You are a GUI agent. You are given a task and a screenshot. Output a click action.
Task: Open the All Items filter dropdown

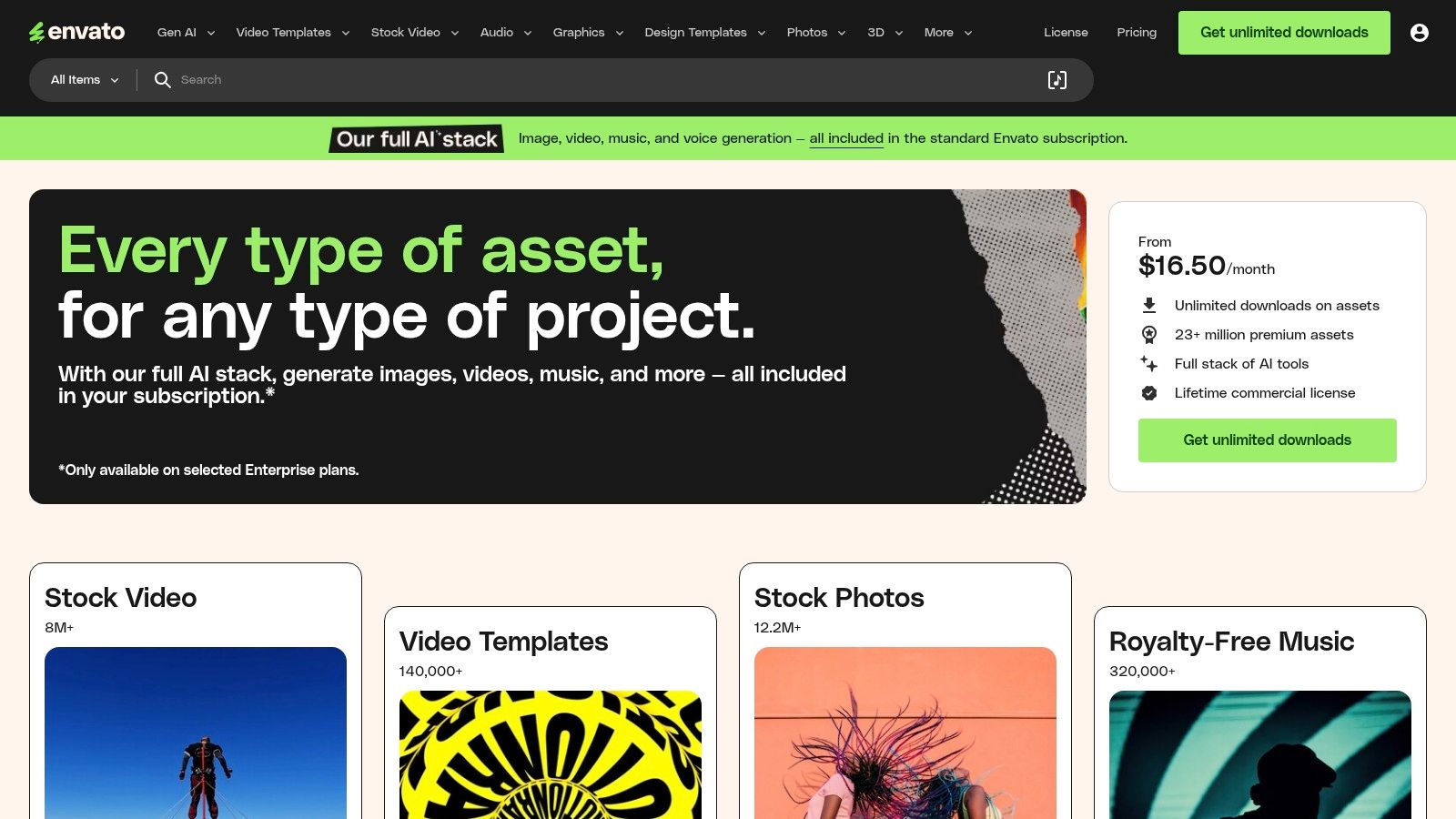click(82, 80)
